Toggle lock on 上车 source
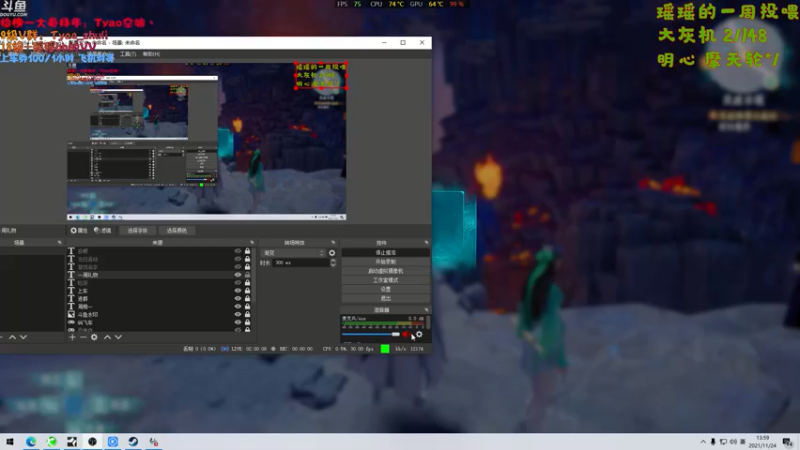Image resolution: width=800 pixels, height=450 pixels. tap(247, 291)
